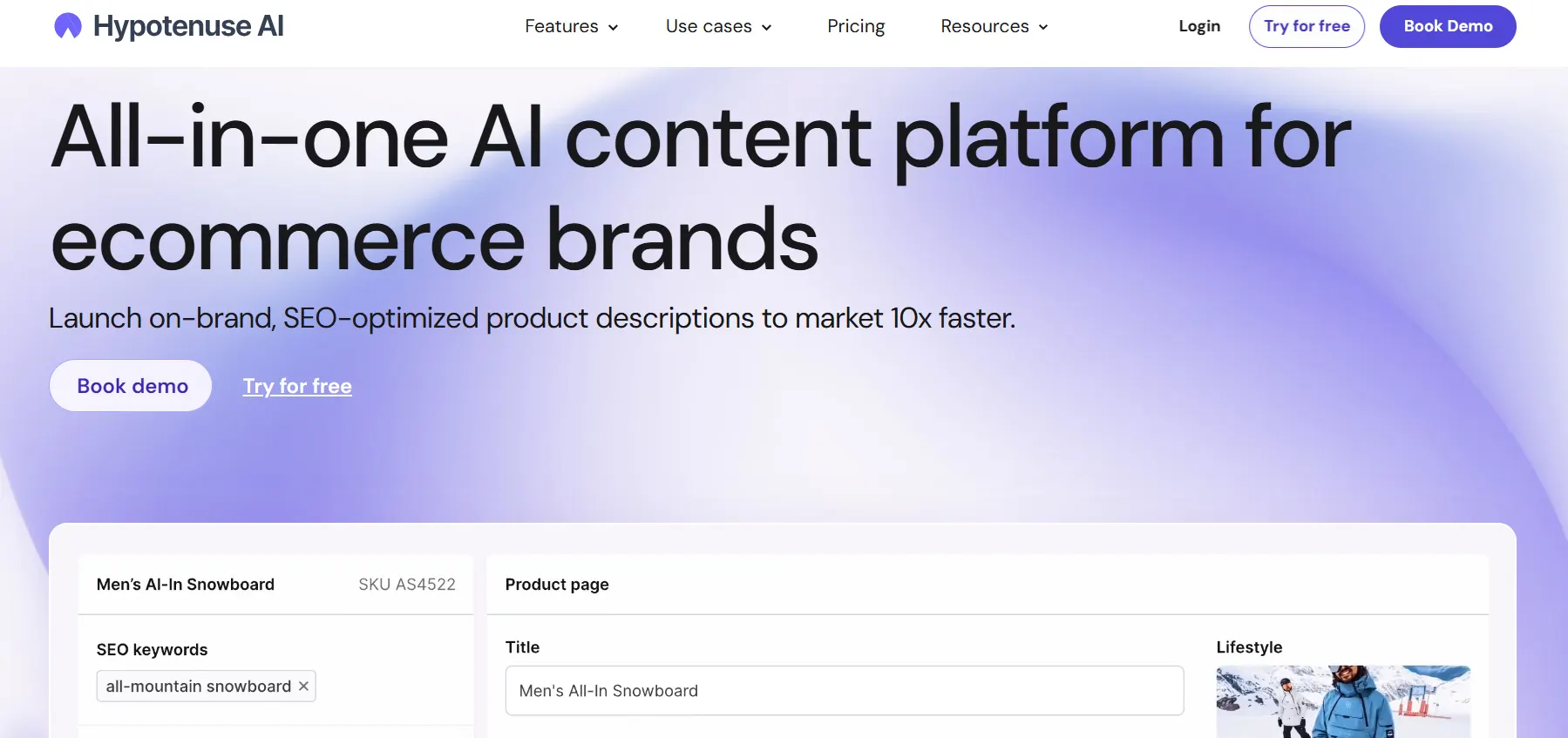Screen dimensions: 1568x738
Task: Click the Hypotenuse AI purple logo icon
Action: tap(68, 26)
